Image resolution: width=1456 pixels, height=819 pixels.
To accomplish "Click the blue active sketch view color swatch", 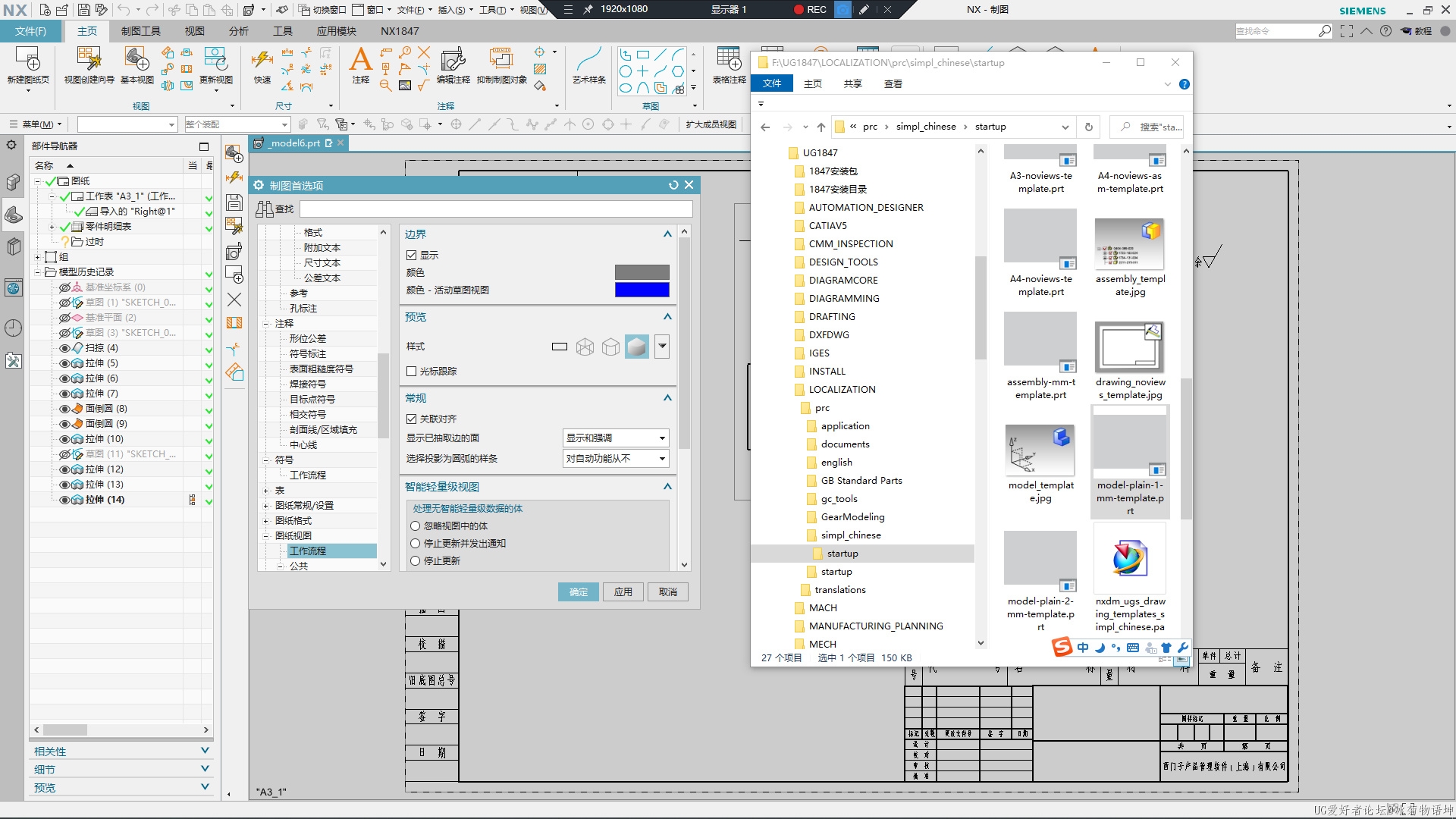I will point(642,290).
